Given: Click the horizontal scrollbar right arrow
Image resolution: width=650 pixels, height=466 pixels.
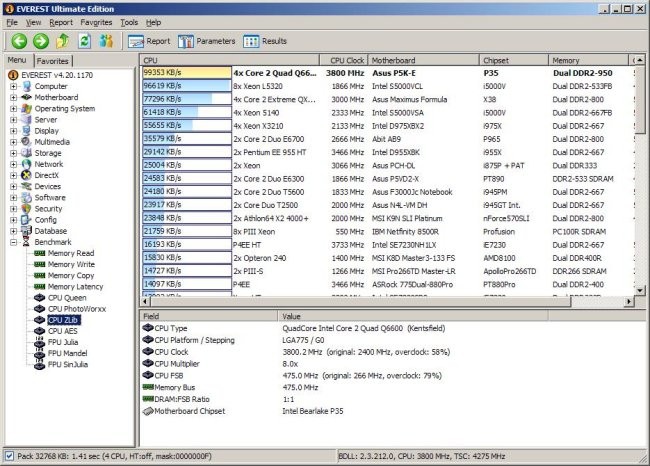Looking at the screenshot, I should pyautogui.click(x=630, y=301).
